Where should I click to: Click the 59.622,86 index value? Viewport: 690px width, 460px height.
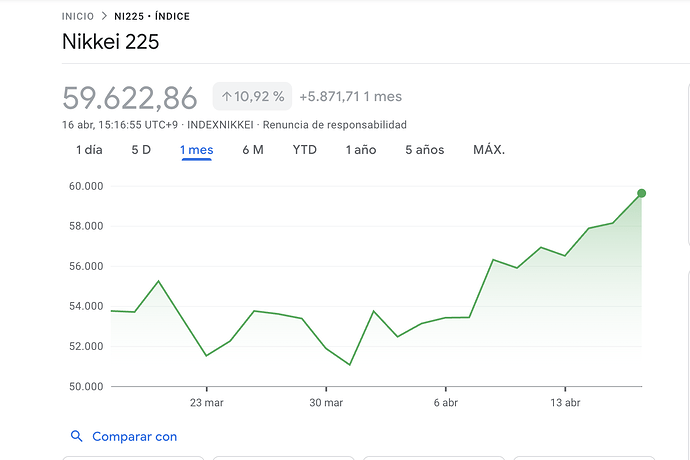130,98
